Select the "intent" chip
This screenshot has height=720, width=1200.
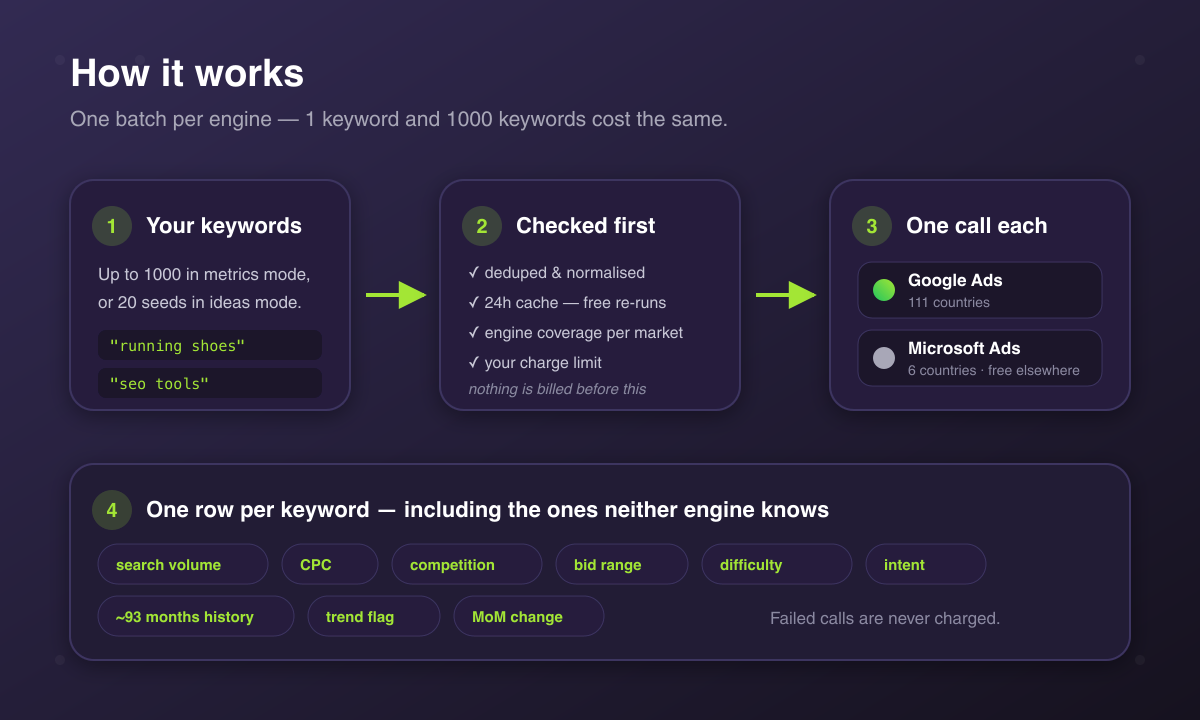[x=926, y=564]
